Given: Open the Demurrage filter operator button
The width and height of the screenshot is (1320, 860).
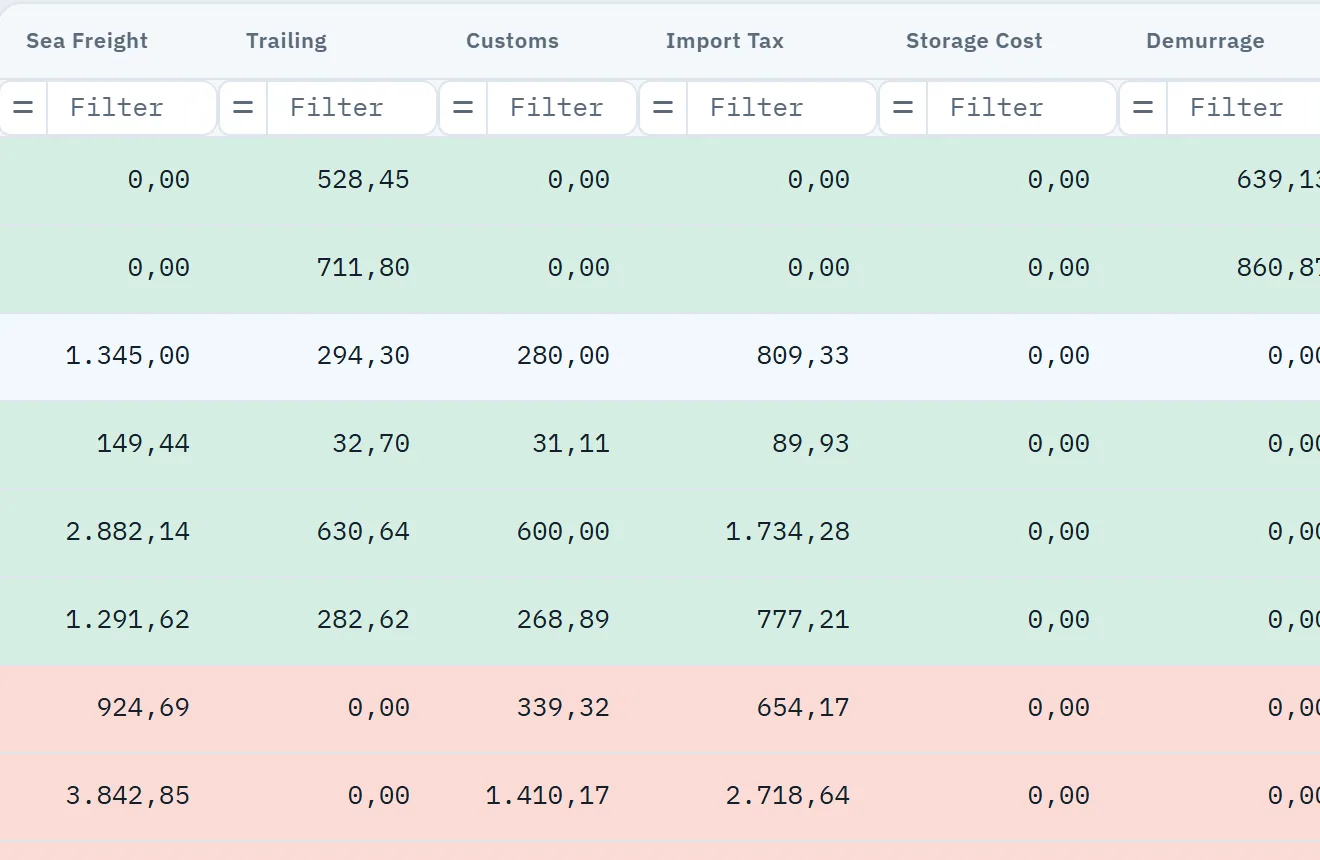Looking at the screenshot, I should [x=1143, y=108].
